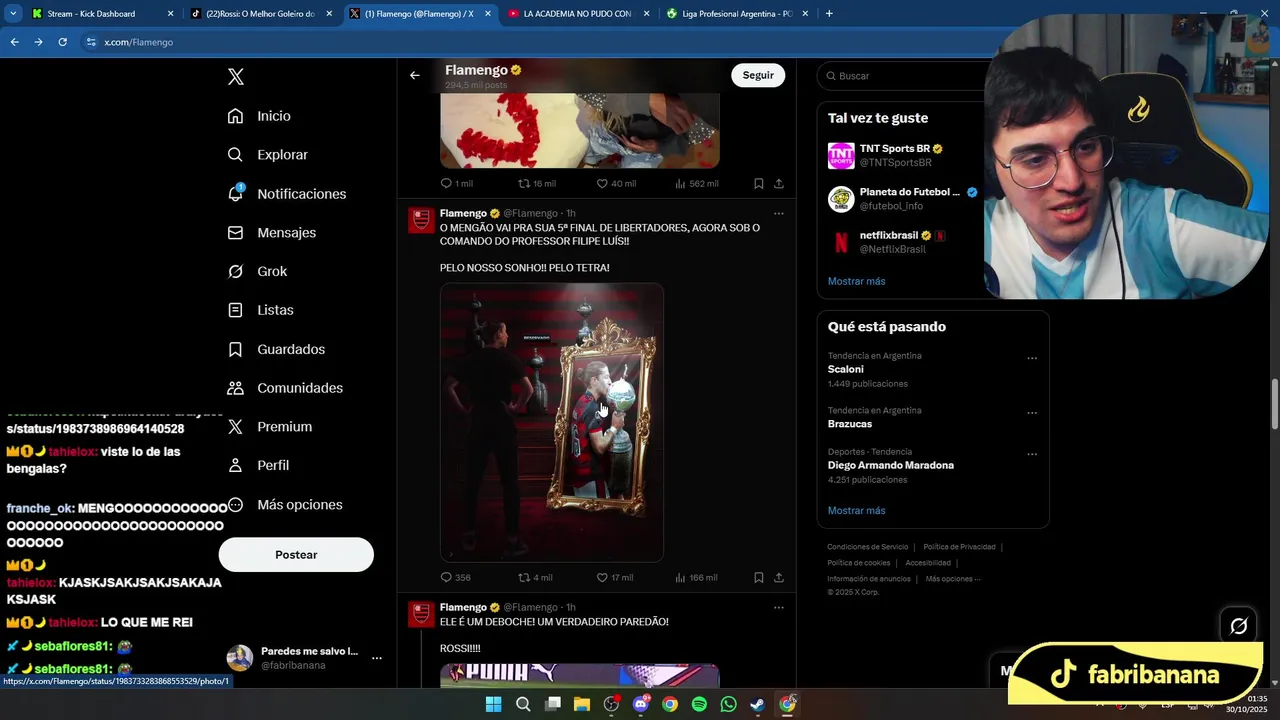Open Política de Privacidad footer link
Screen dimensions: 1280x720
(x=959, y=547)
